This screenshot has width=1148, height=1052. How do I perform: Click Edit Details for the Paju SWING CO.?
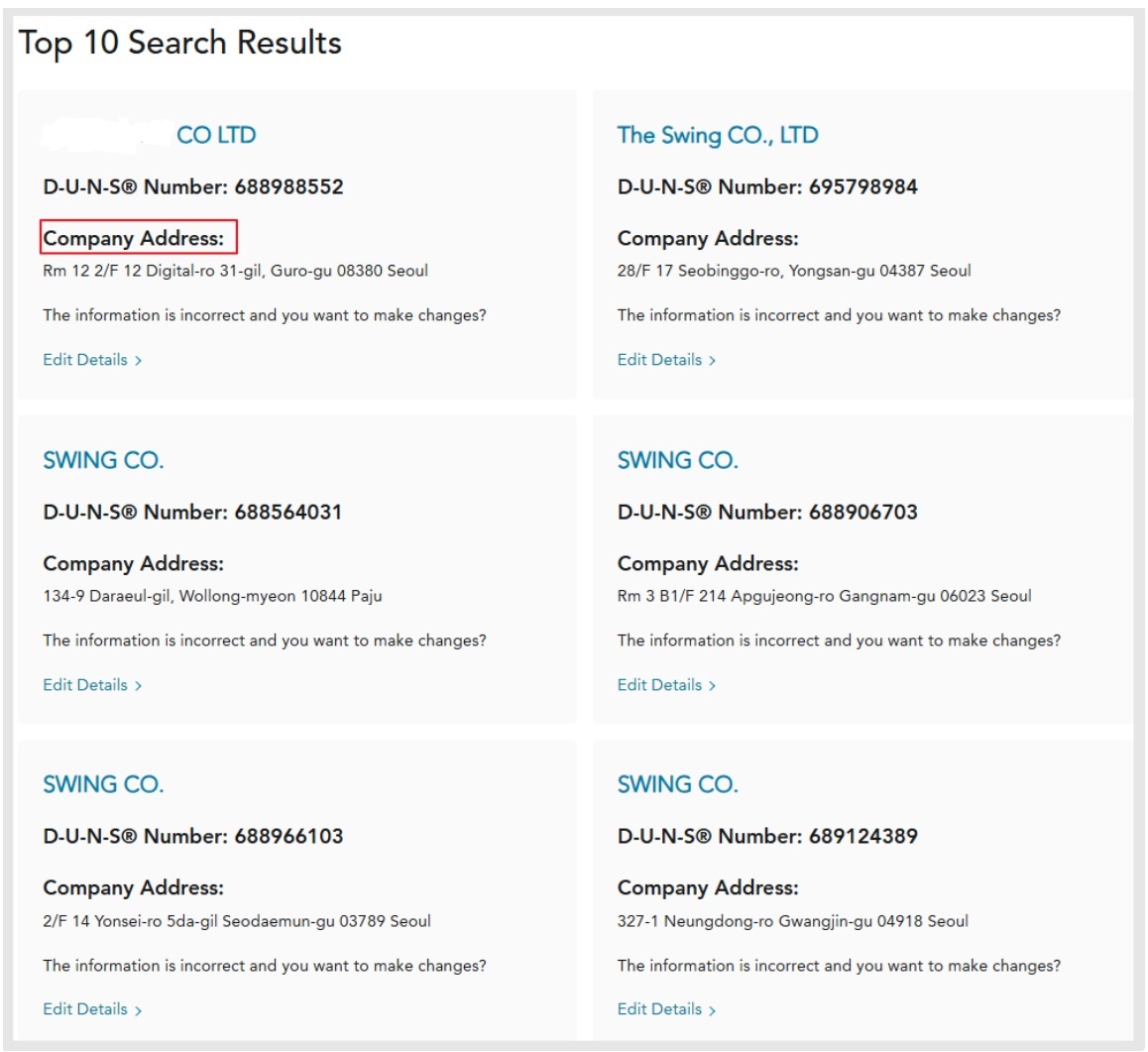(x=92, y=684)
